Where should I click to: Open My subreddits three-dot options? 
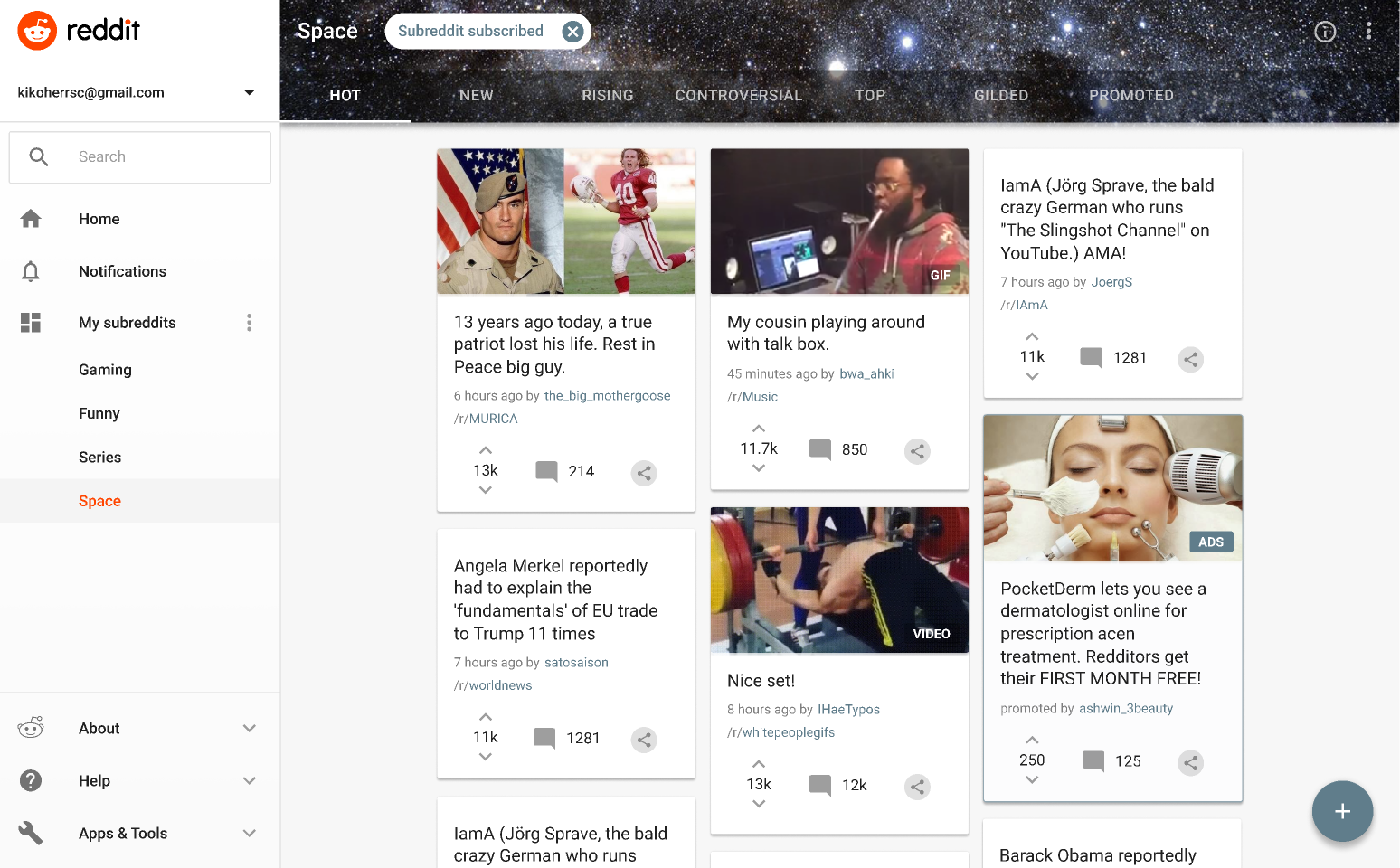(250, 323)
